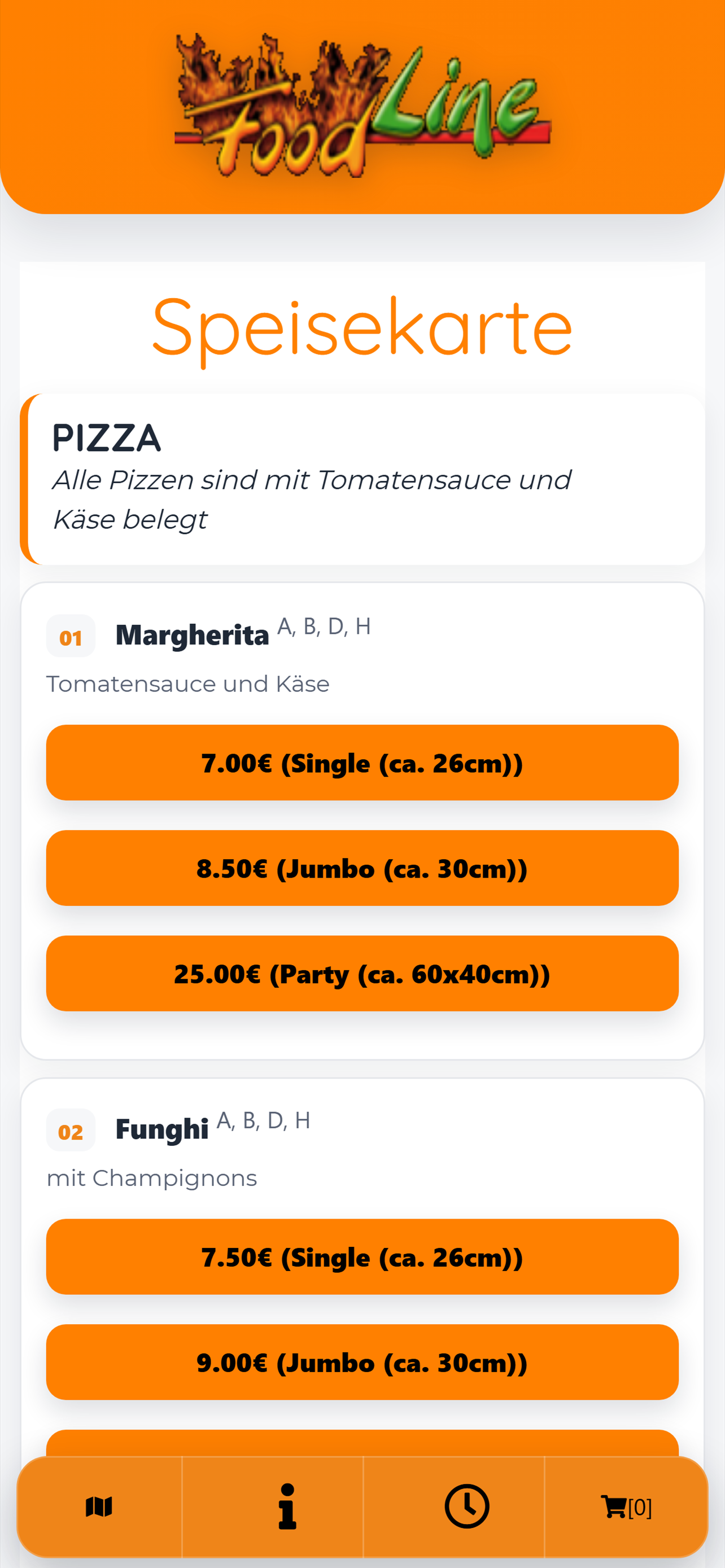725x1568 pixels.
Task: Click the partially visible Funghi third size button
Action: (362, 1443)
